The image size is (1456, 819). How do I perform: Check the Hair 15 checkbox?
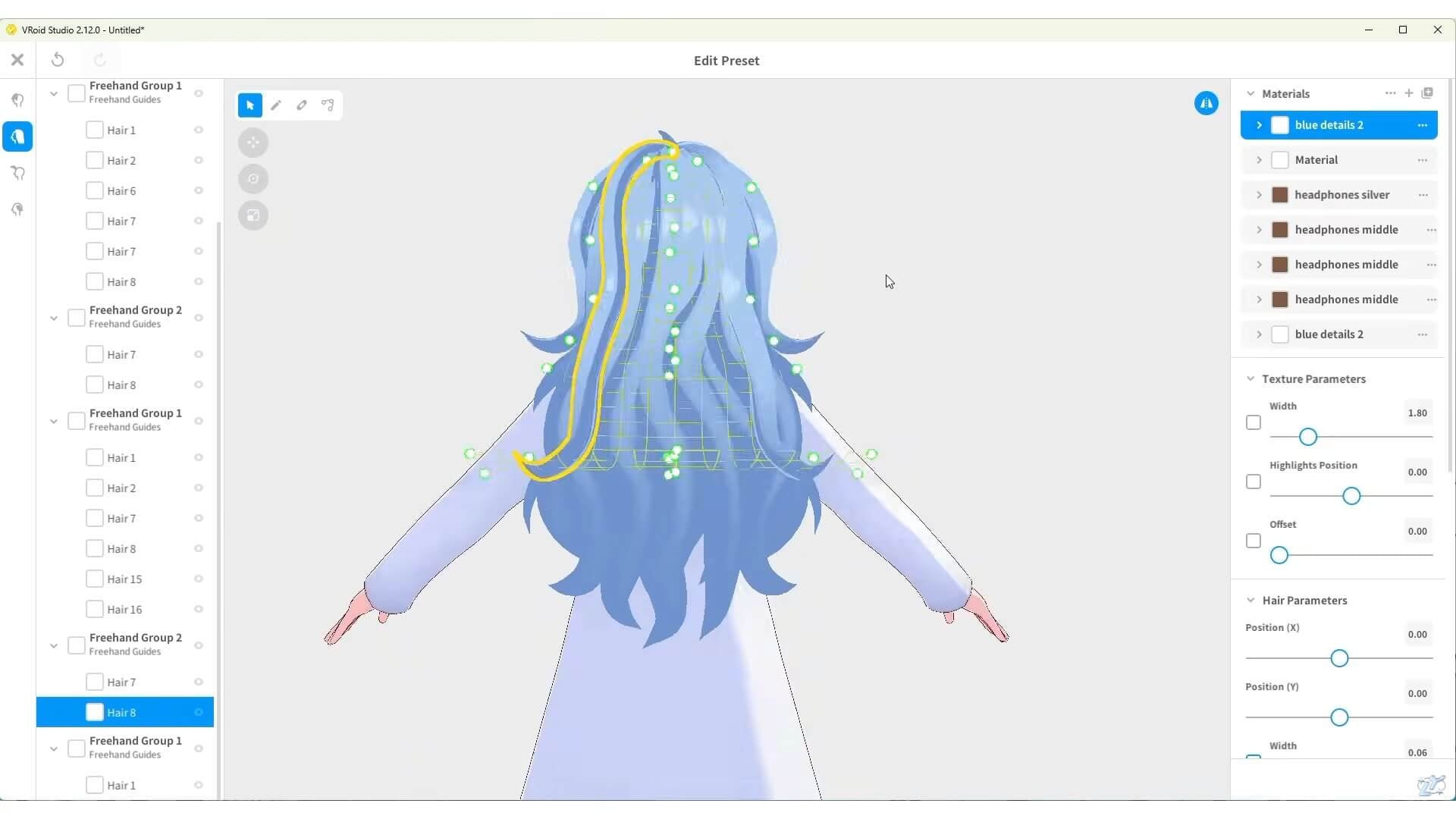coord(95,579)
